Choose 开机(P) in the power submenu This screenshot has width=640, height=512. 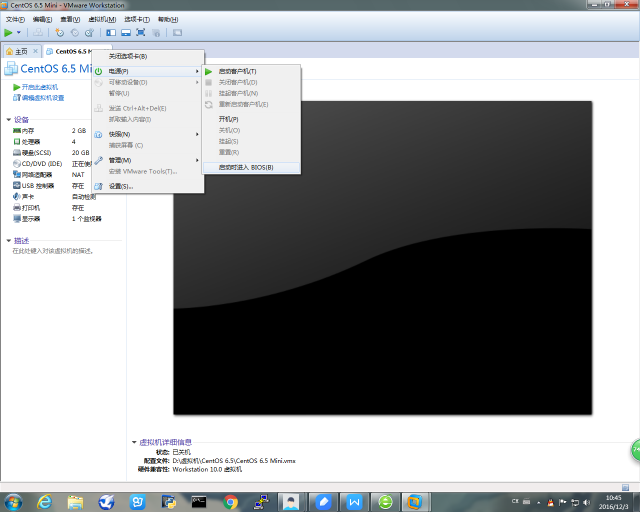pos(251,119)
